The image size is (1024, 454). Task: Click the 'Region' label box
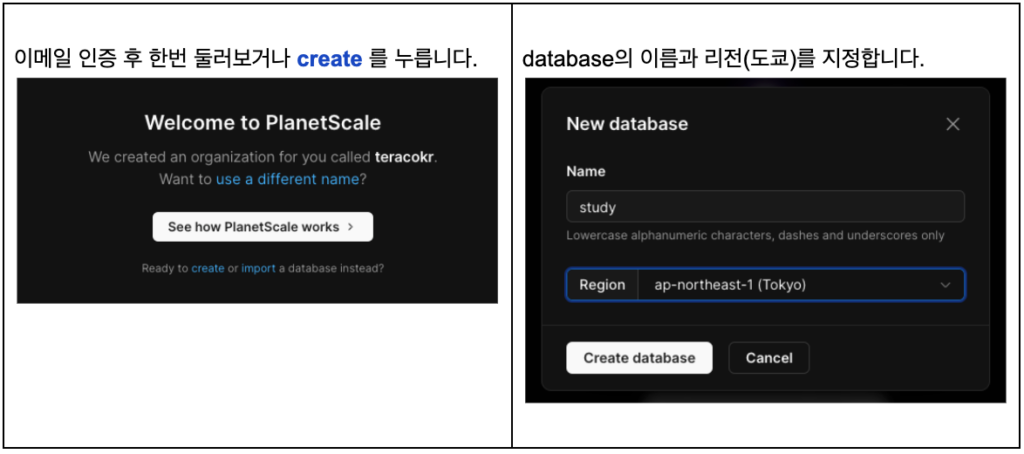[602, 285]
